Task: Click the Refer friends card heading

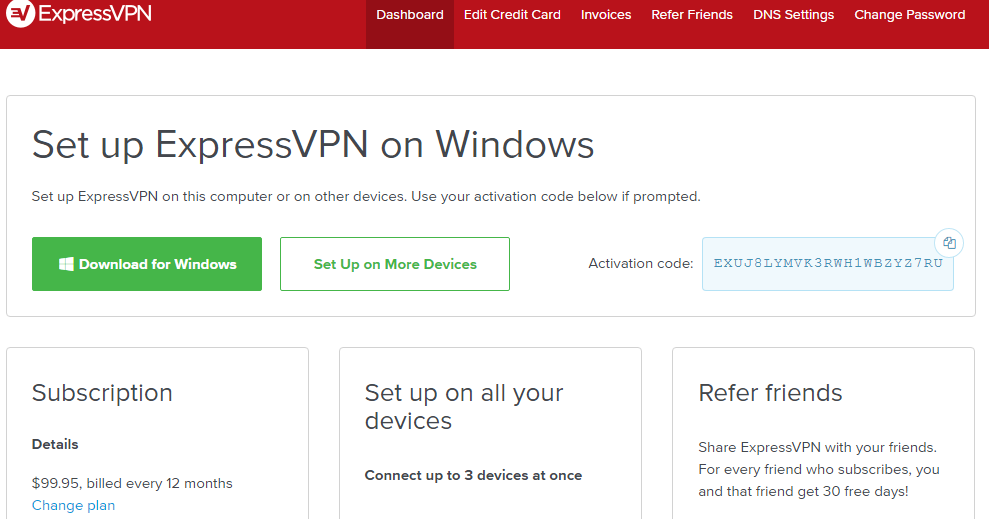Action: [x=770, y=393]
